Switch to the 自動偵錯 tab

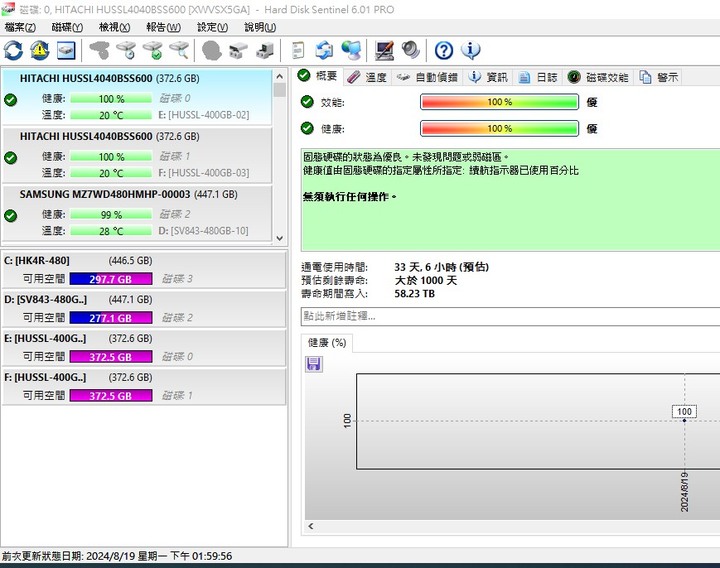point(427,77)
